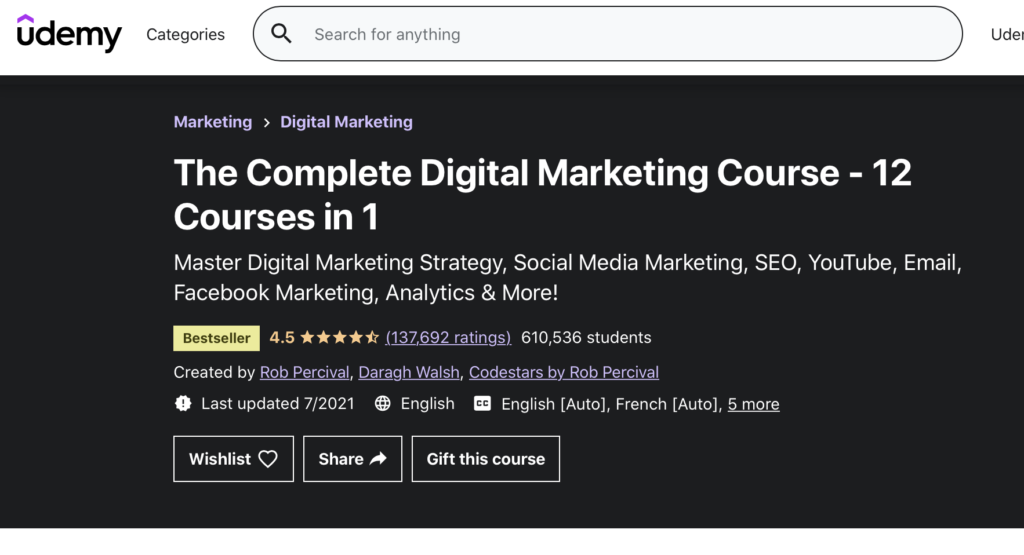Open instructor Rob Percival's profile
The width and height of the screenshot is (1024, 555).
pos(304,372)
